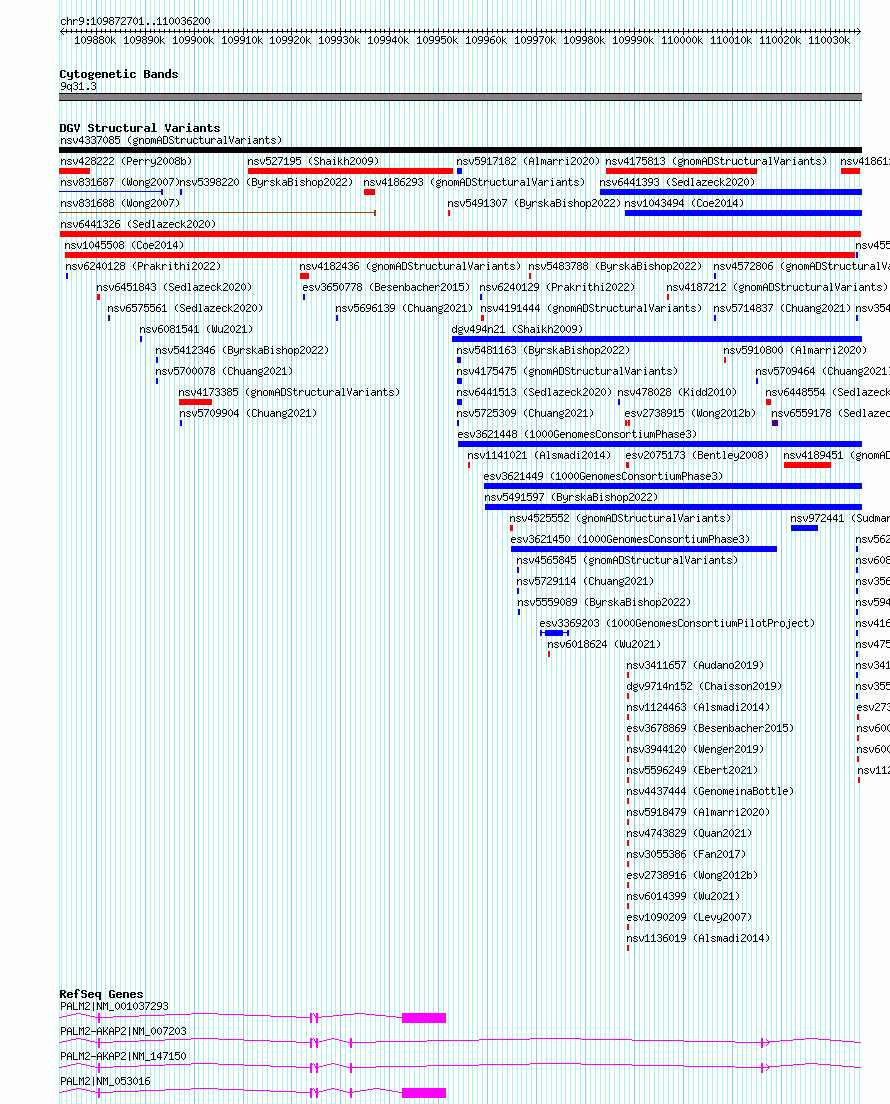Click ruler position 110000k

click(682, 41)
